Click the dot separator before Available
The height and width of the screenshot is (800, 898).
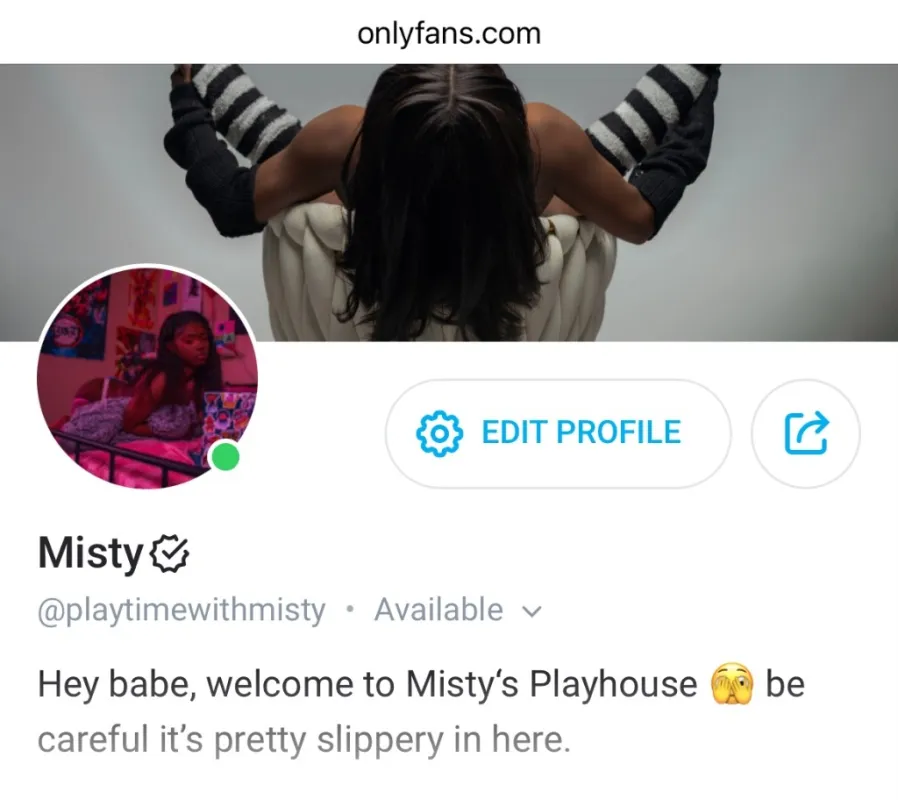[350, 609]
